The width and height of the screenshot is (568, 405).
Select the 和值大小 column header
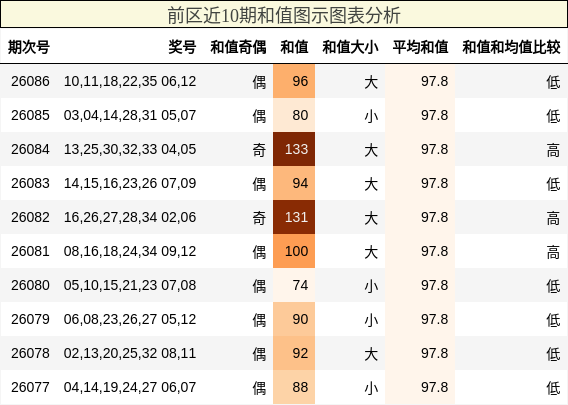pos(350,47)
